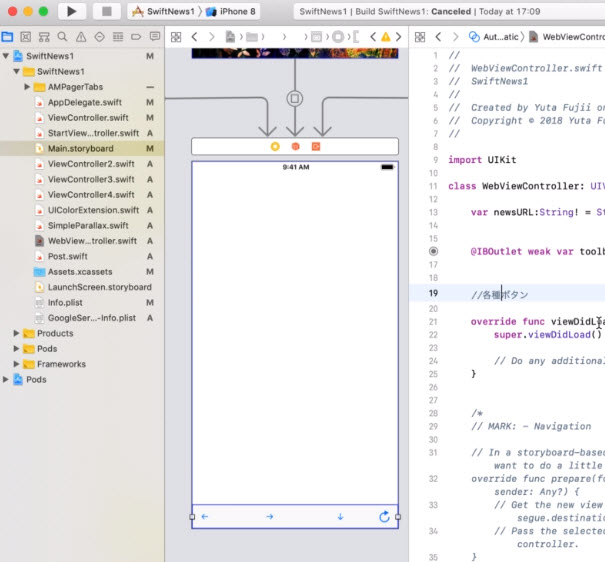Go forward in storyboard editor history
The height and width of the screenshot is (562, 605).
pos(211,37)
